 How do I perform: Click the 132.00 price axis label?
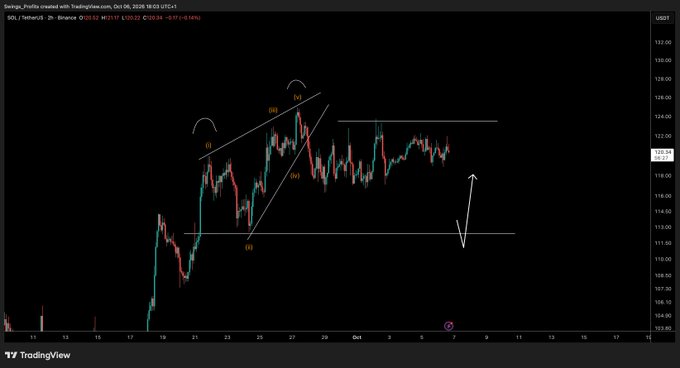[663, 42]
